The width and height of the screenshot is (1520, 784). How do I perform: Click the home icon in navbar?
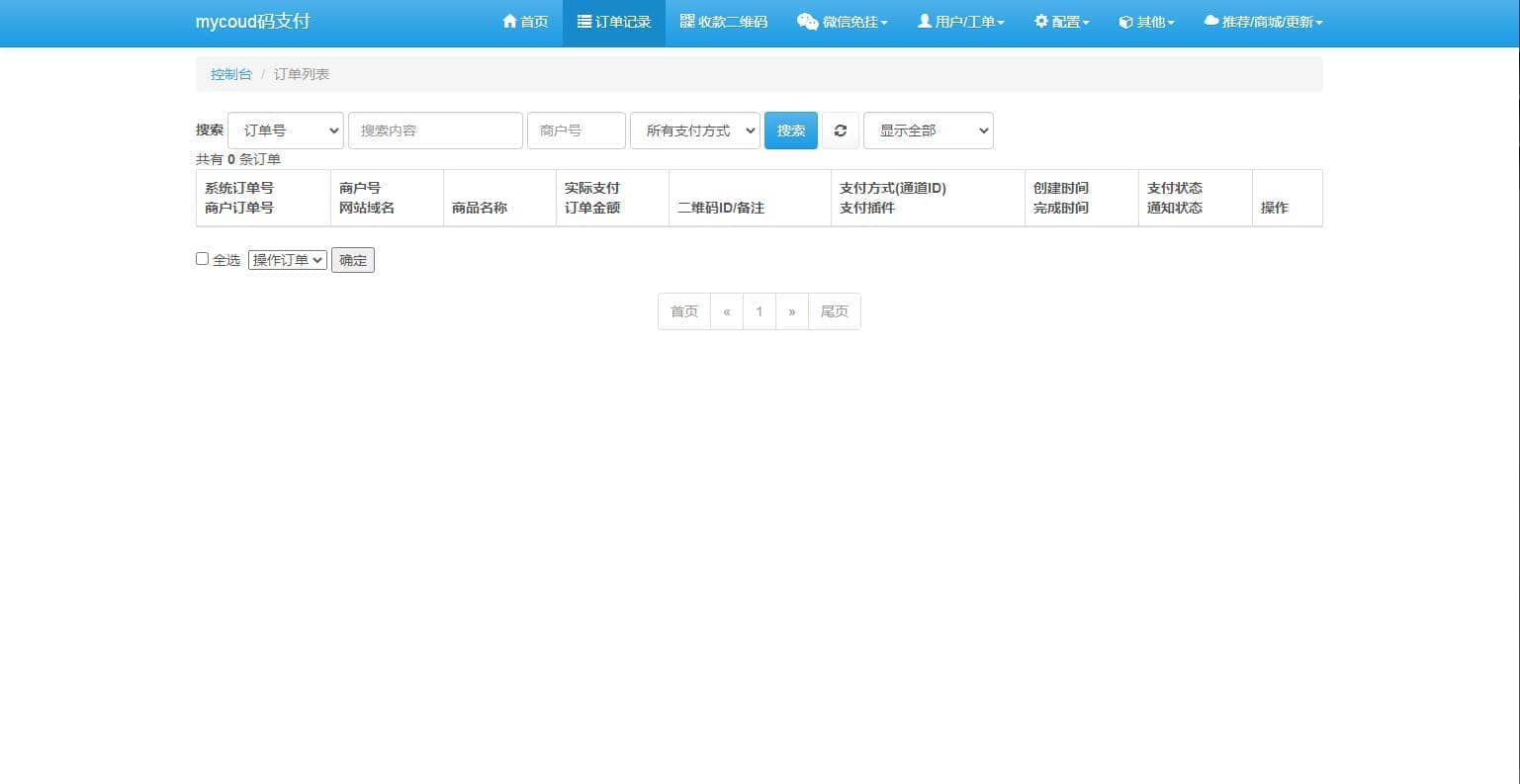(x=509, y=21)
